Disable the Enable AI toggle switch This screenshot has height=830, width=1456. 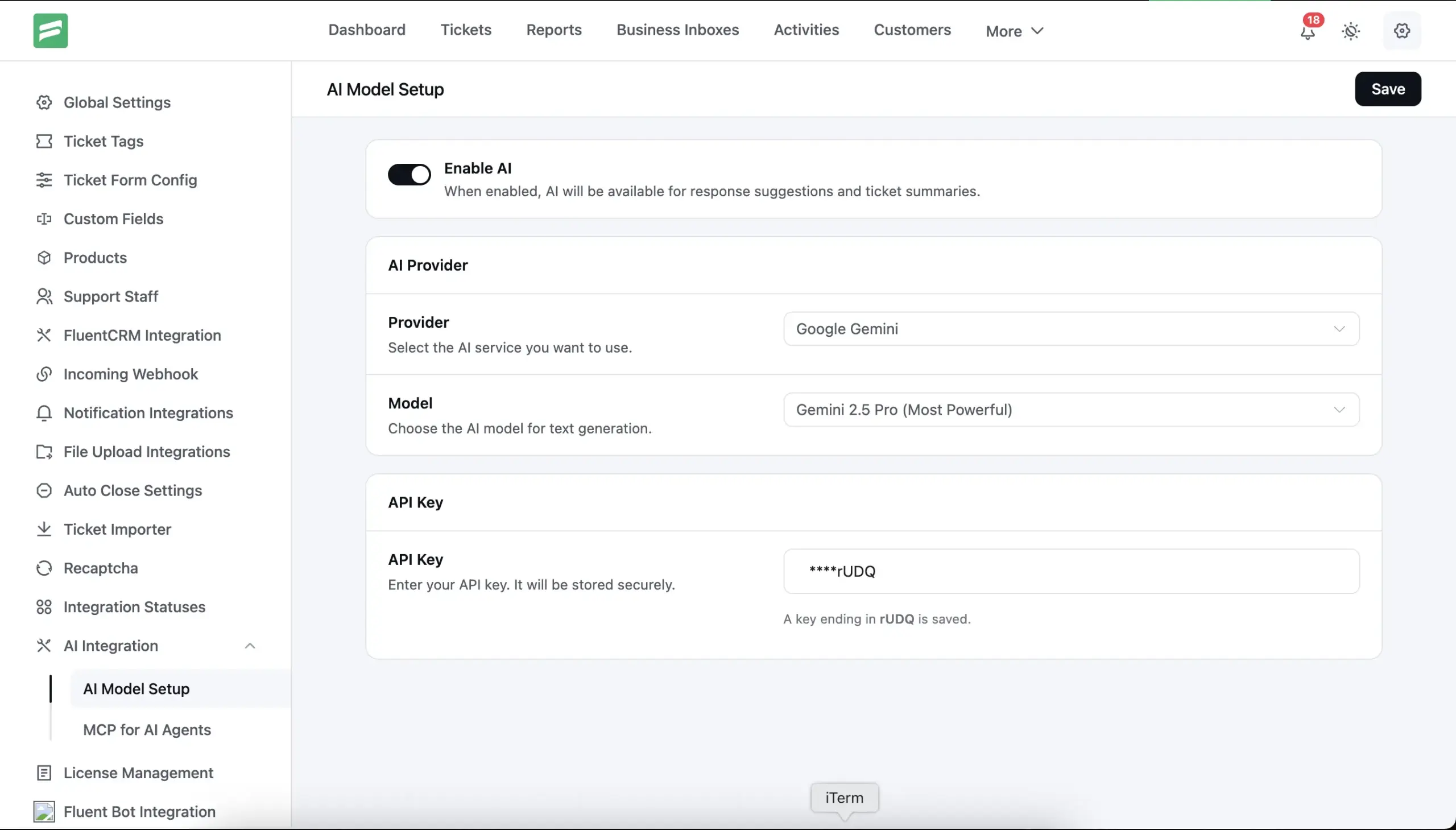[409, 175]
